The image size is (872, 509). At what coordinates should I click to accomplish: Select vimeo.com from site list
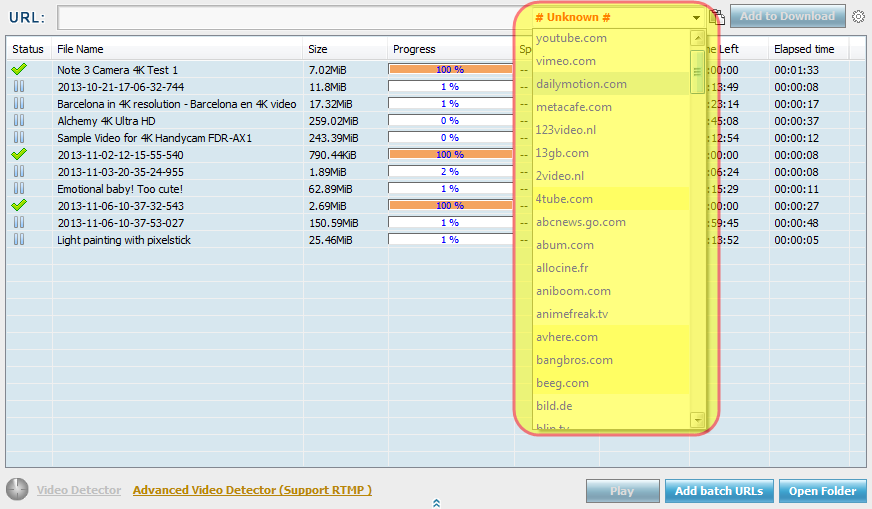[611, 61]
